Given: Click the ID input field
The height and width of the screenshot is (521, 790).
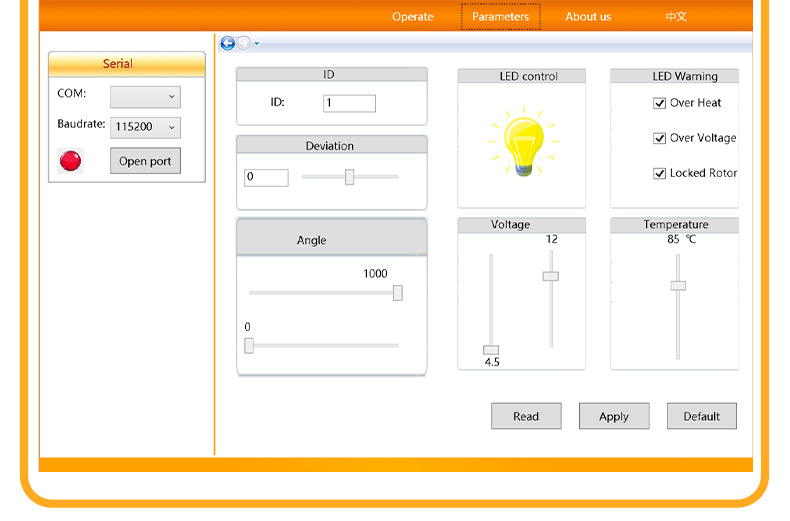Looking at the screenshot, I should tap(349, 103).
